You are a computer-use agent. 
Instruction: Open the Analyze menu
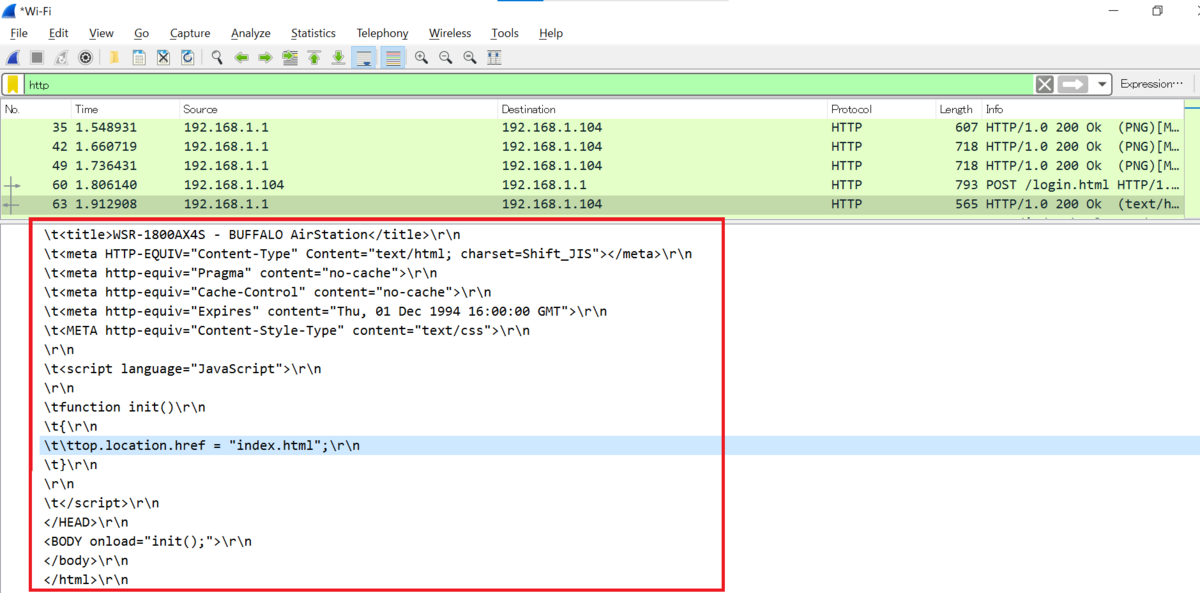click(251, 33)
